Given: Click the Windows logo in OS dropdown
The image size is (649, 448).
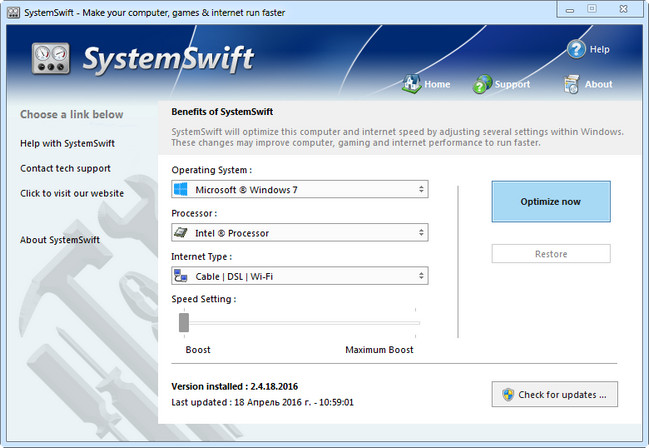Looking at the screenshot, I should tap(181, 189).
